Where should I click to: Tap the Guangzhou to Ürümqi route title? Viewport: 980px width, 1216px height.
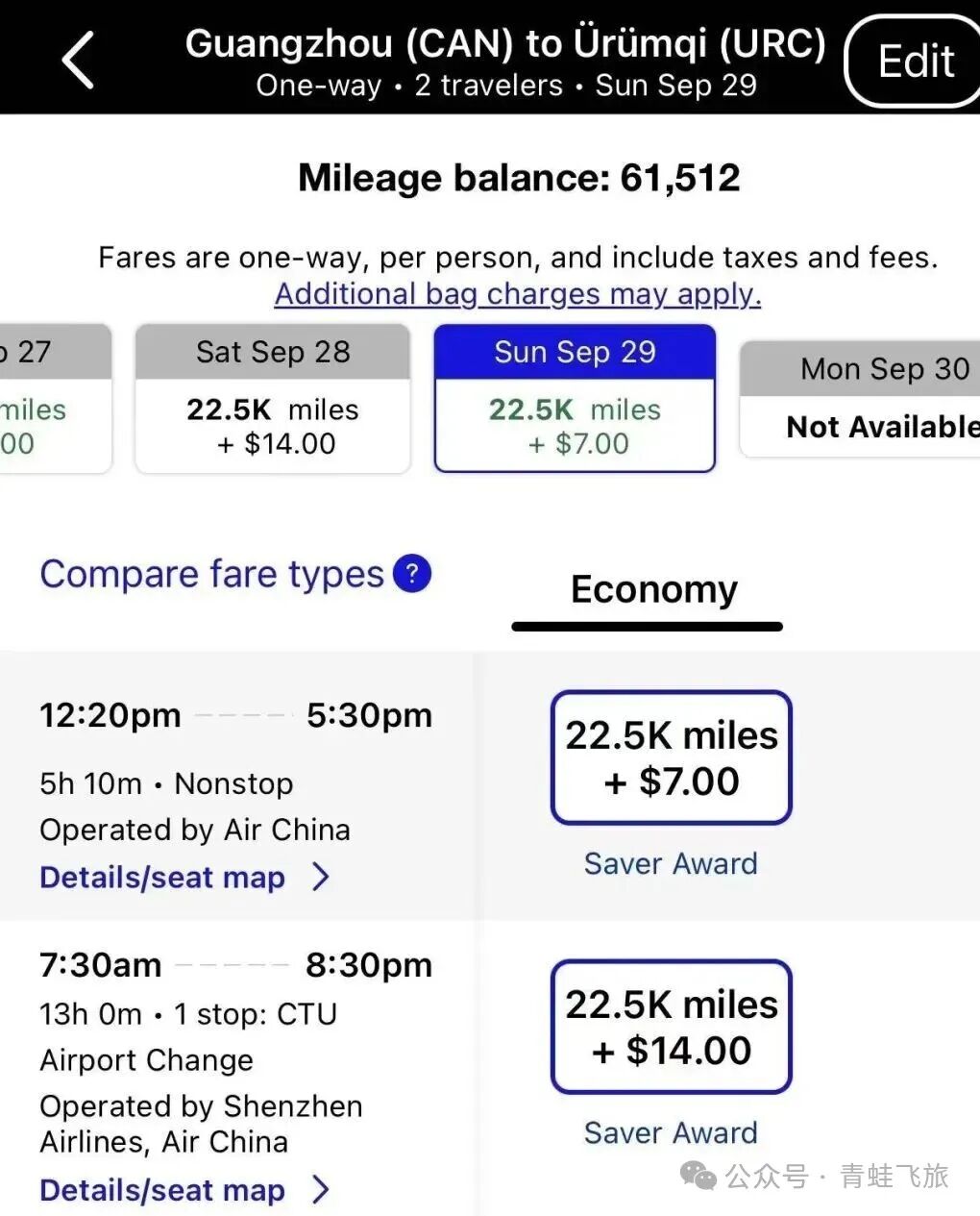point(505,44)
